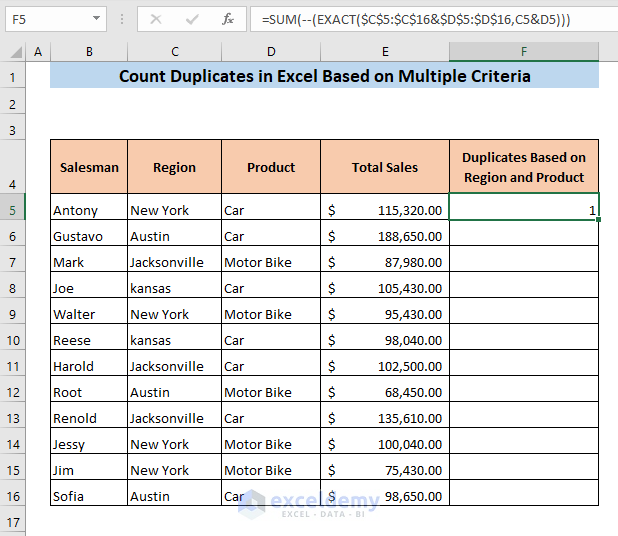Click the 'Joe' cell

click(89, 285)
